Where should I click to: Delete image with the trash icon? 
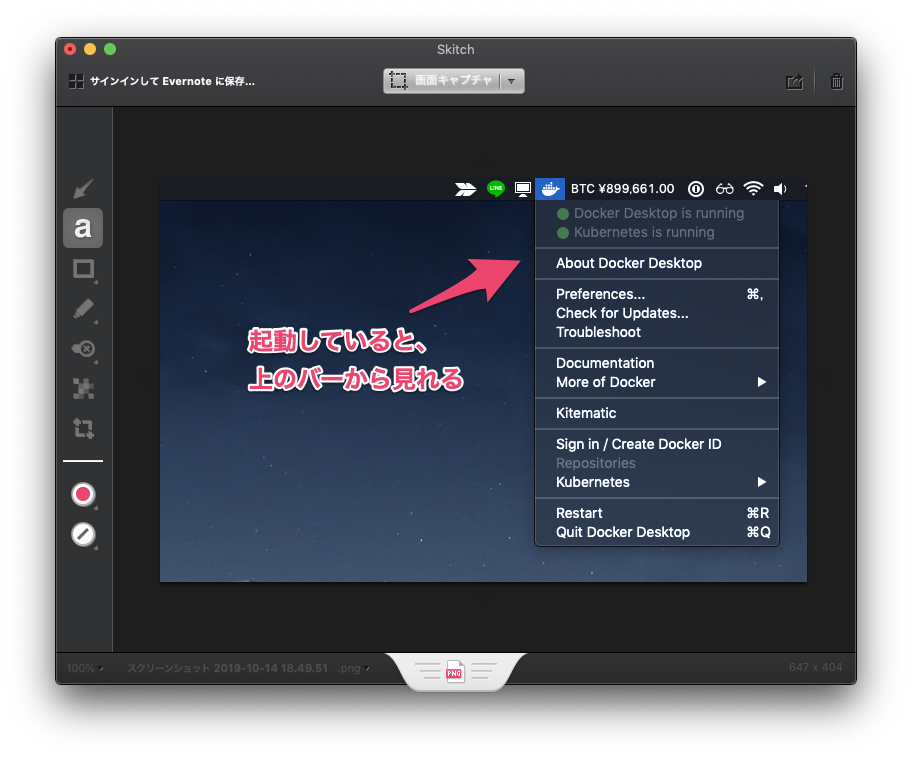pyautogui.click(x=836, y=81)
